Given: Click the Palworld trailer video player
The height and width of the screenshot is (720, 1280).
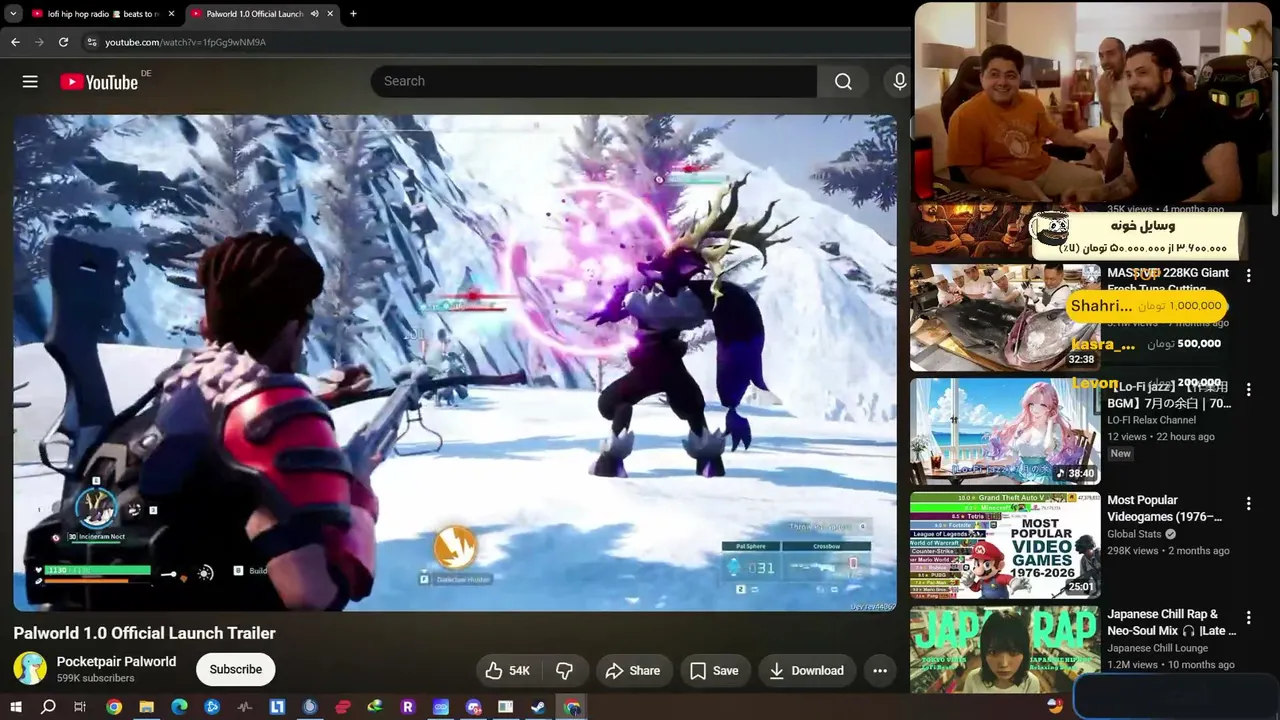Looking at the screenshot, I should coord(455,363).
